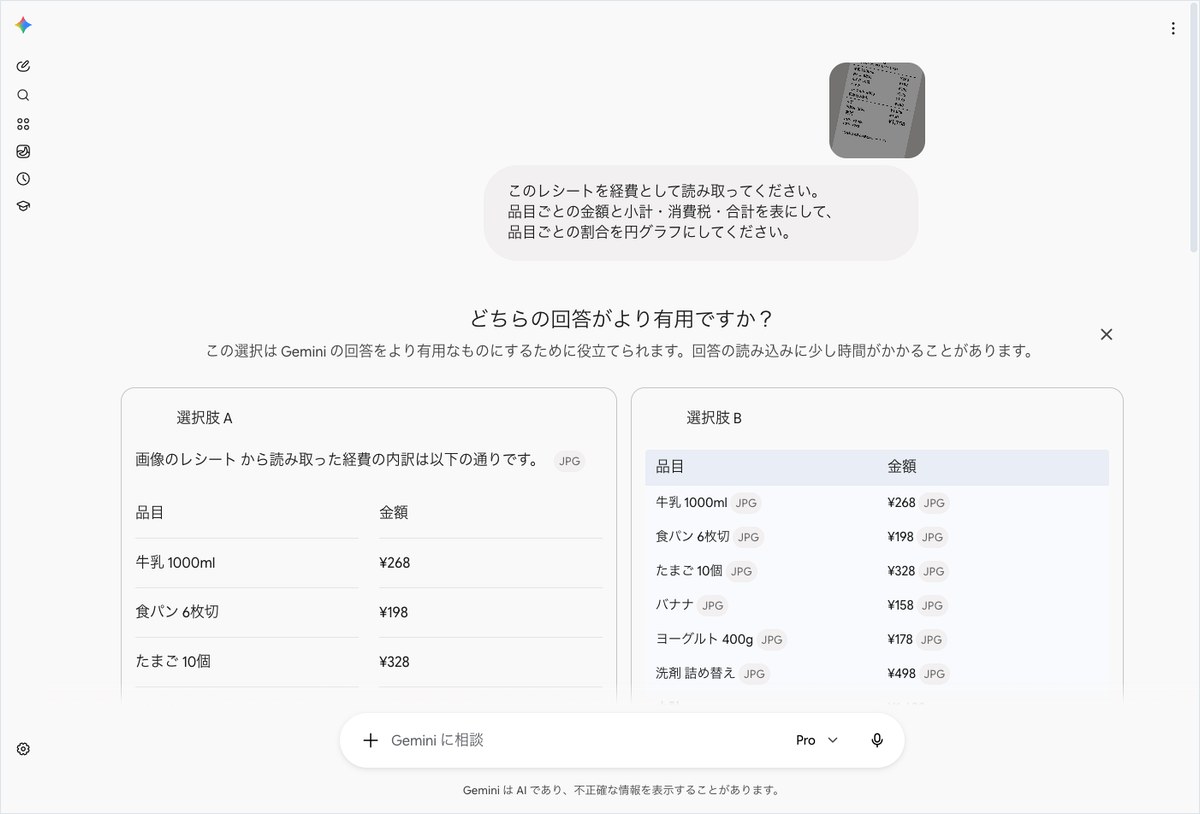Open the uploaded receipt thumbnail
Viewport: 1200px width, 814px height.
tap(877, 110)
